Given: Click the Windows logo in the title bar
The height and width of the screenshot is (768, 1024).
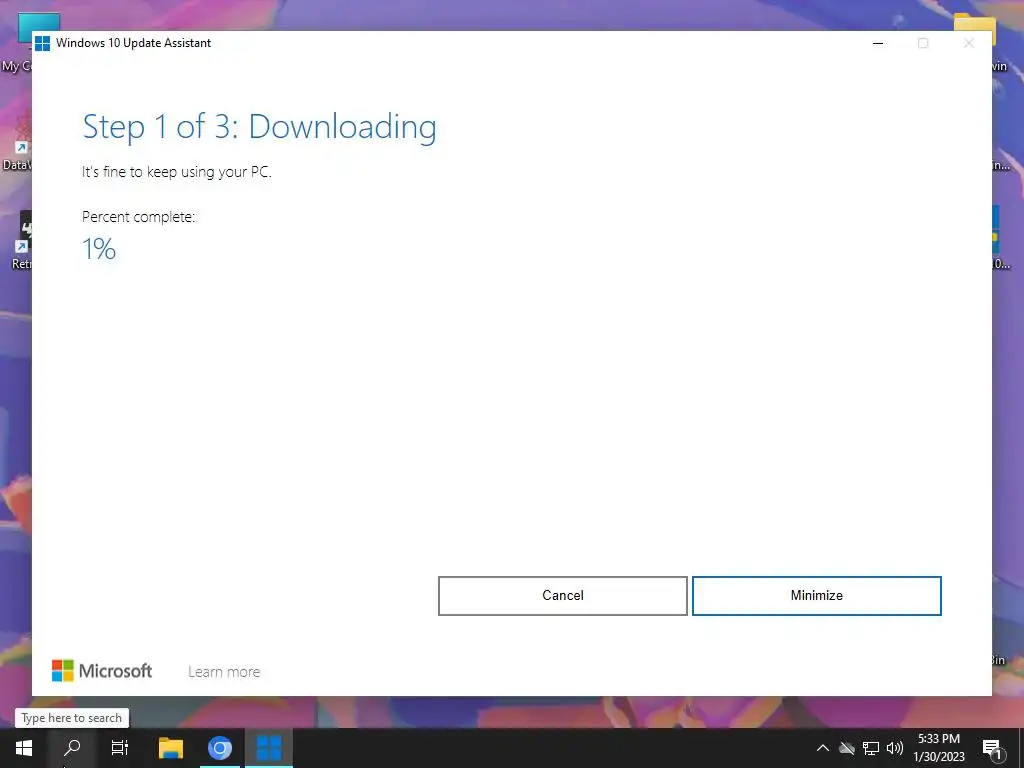Looking at the screenshot, I should (x=42, y=43).
